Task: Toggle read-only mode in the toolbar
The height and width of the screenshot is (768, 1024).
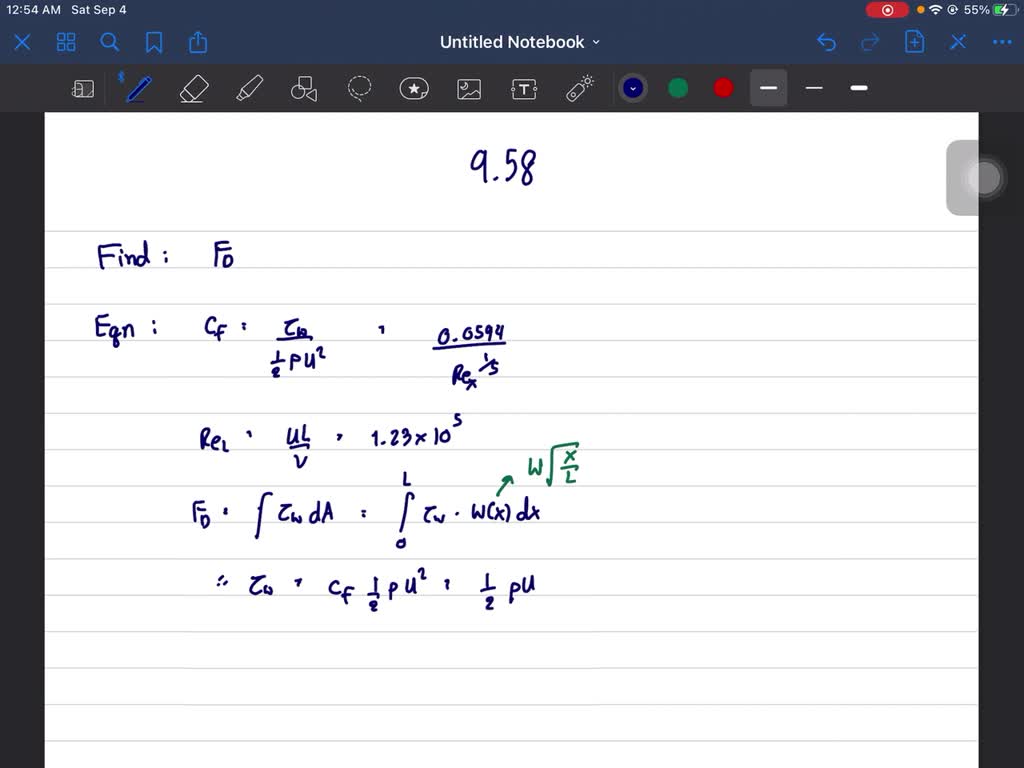Action: click(83, 88)
